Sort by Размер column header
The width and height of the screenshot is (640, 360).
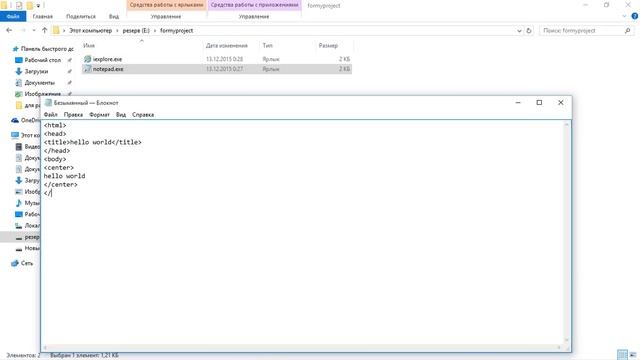pos(328,46)
